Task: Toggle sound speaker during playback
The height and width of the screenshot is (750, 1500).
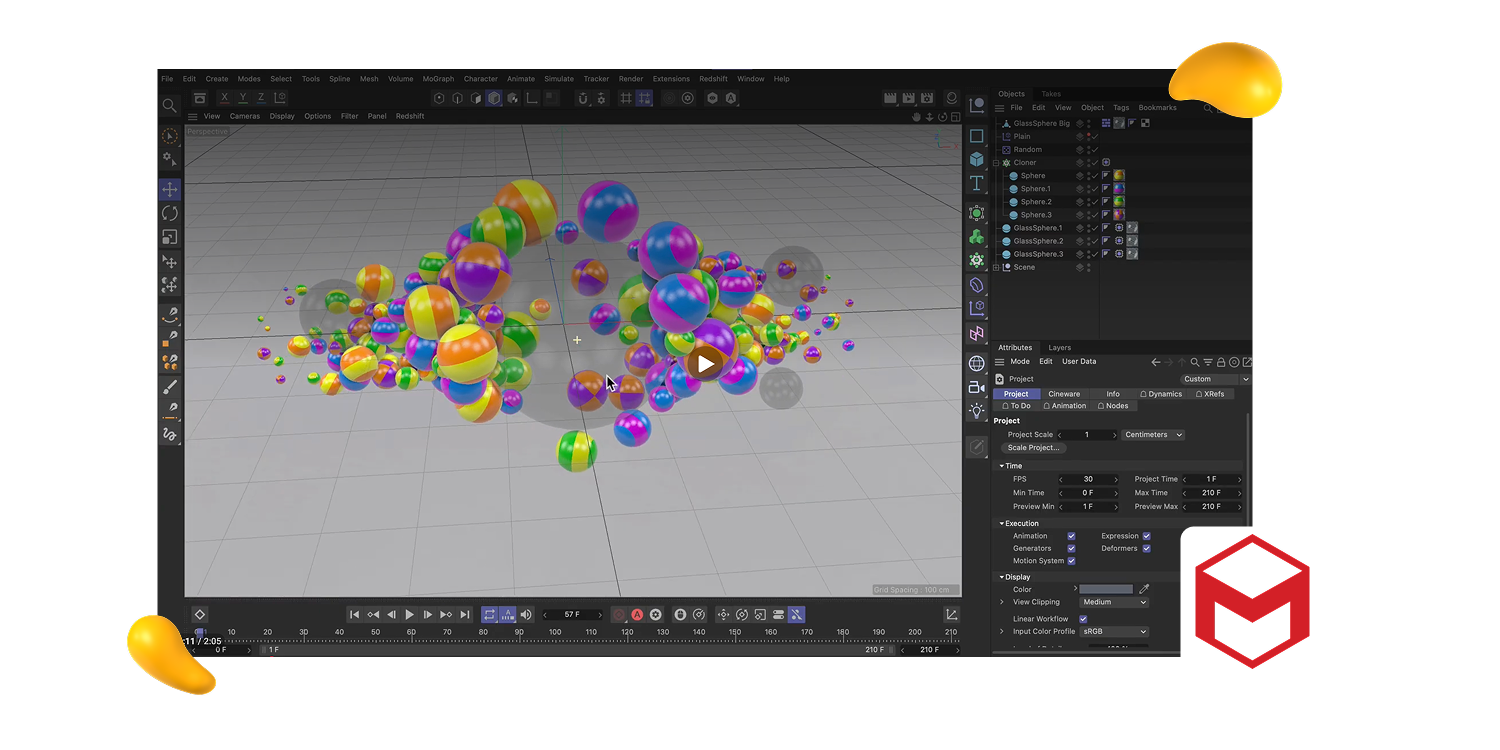Action: (526, 614)
